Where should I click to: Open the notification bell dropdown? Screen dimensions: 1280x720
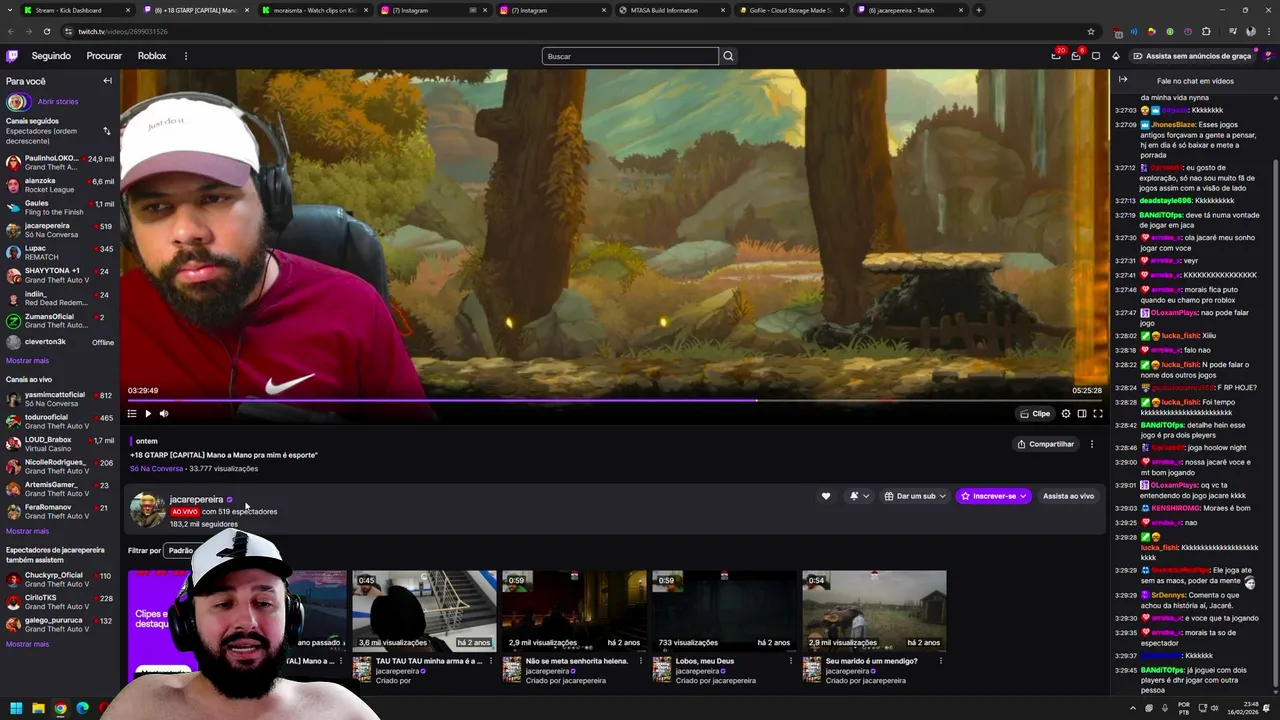click(859, 496)
